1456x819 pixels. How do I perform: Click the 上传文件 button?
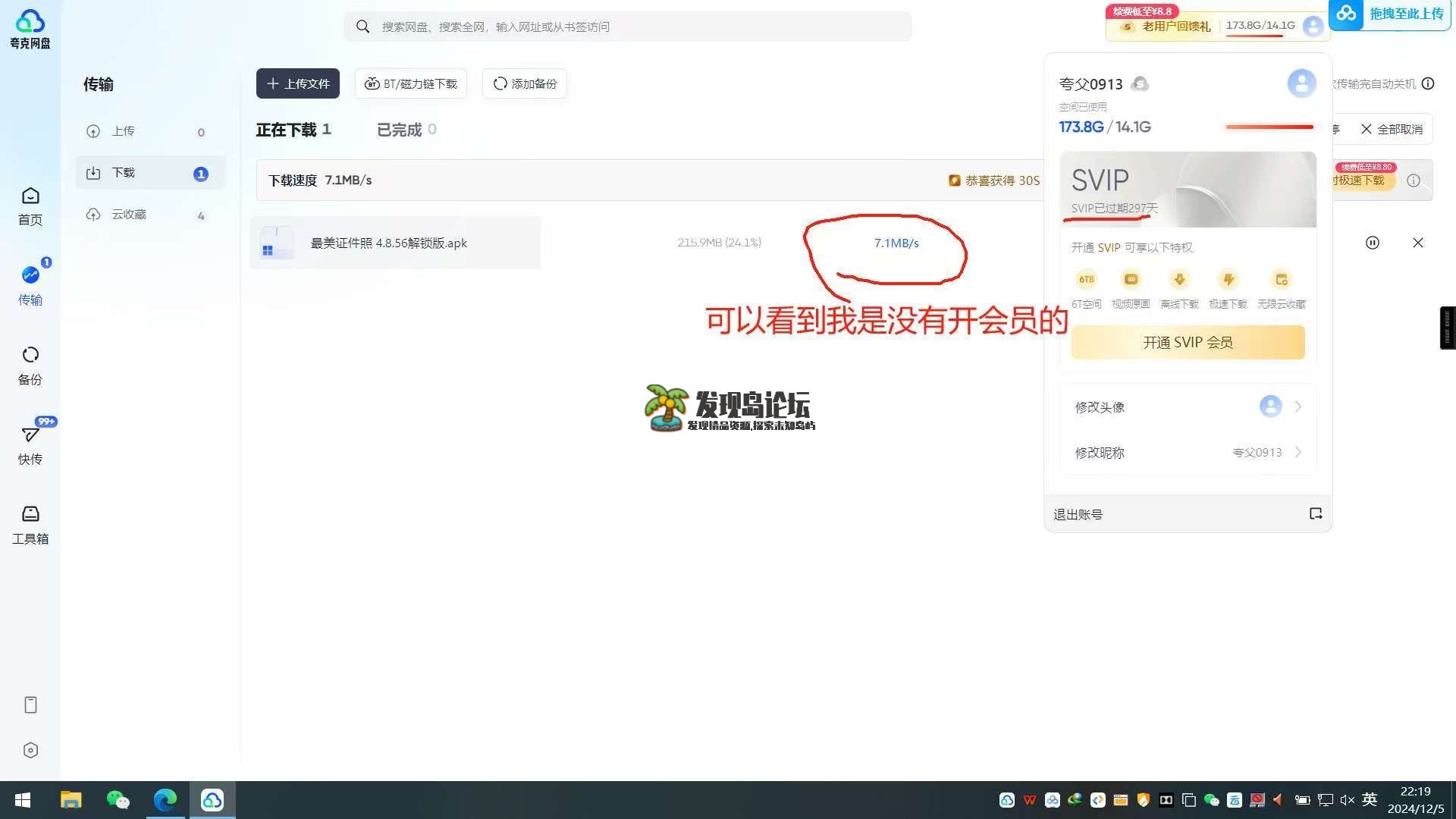pyautogui.click(x=298, y=83)
